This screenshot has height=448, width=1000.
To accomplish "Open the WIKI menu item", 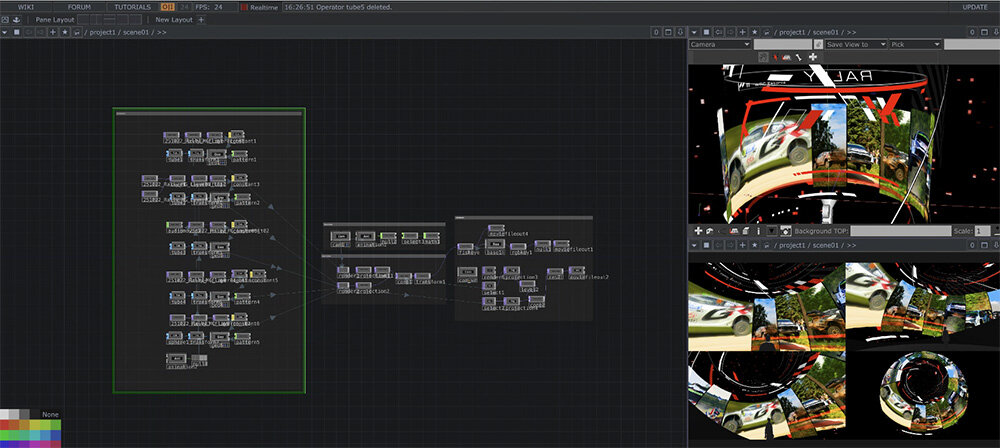I will click(x=26, y=7).
